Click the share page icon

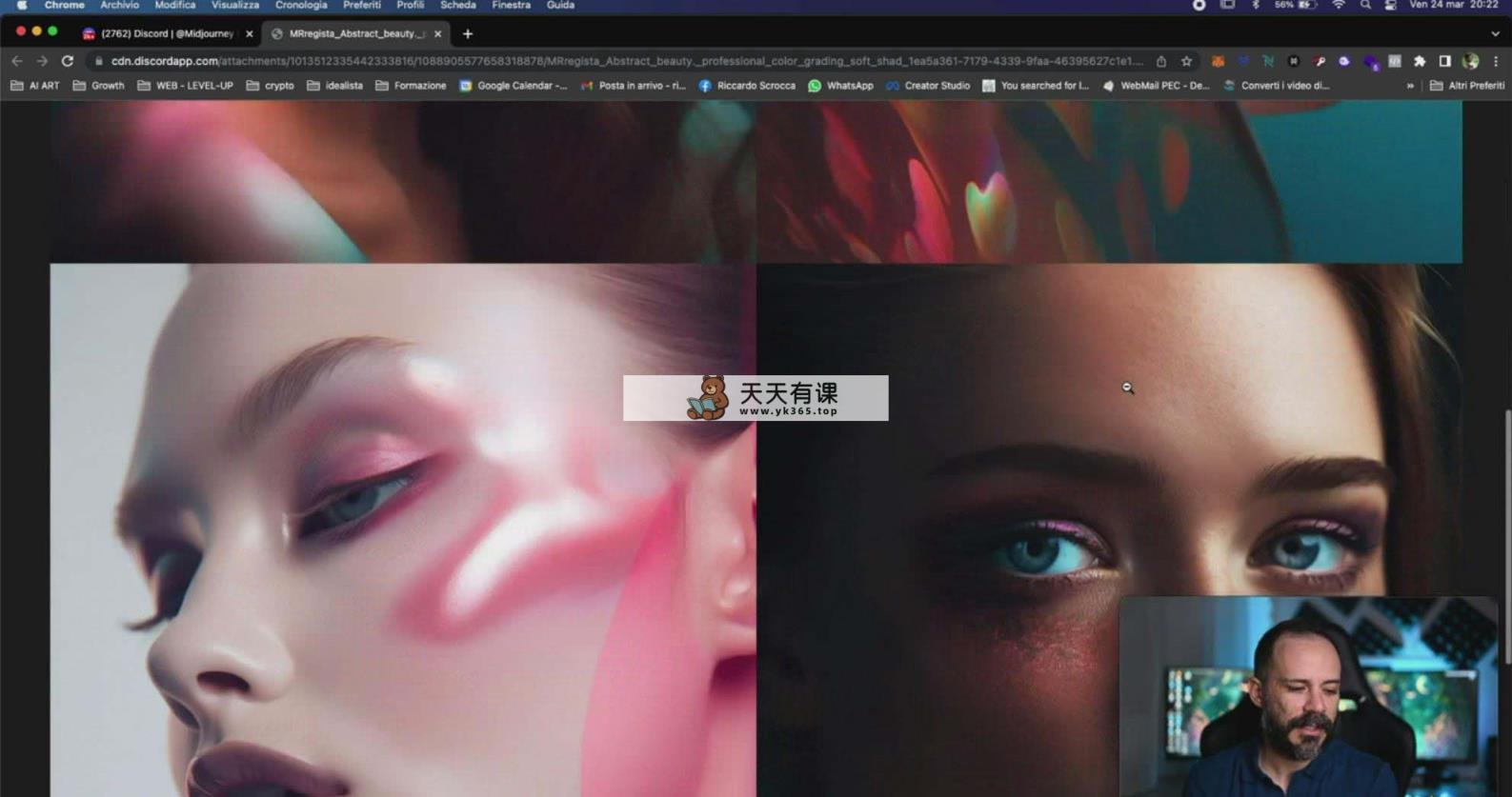(1161, 61)
